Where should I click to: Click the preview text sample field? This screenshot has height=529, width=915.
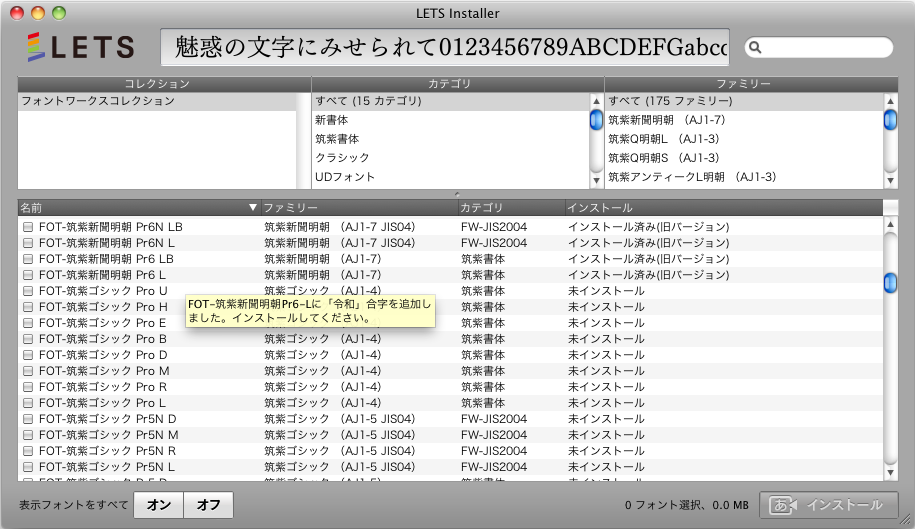(x=445, y=47)
